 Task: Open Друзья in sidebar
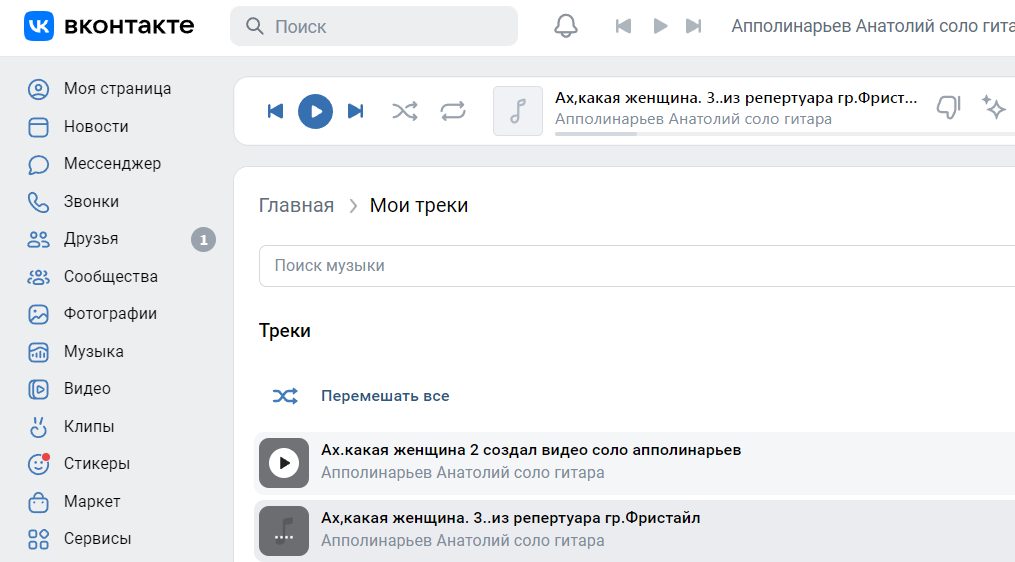[91, 239]
